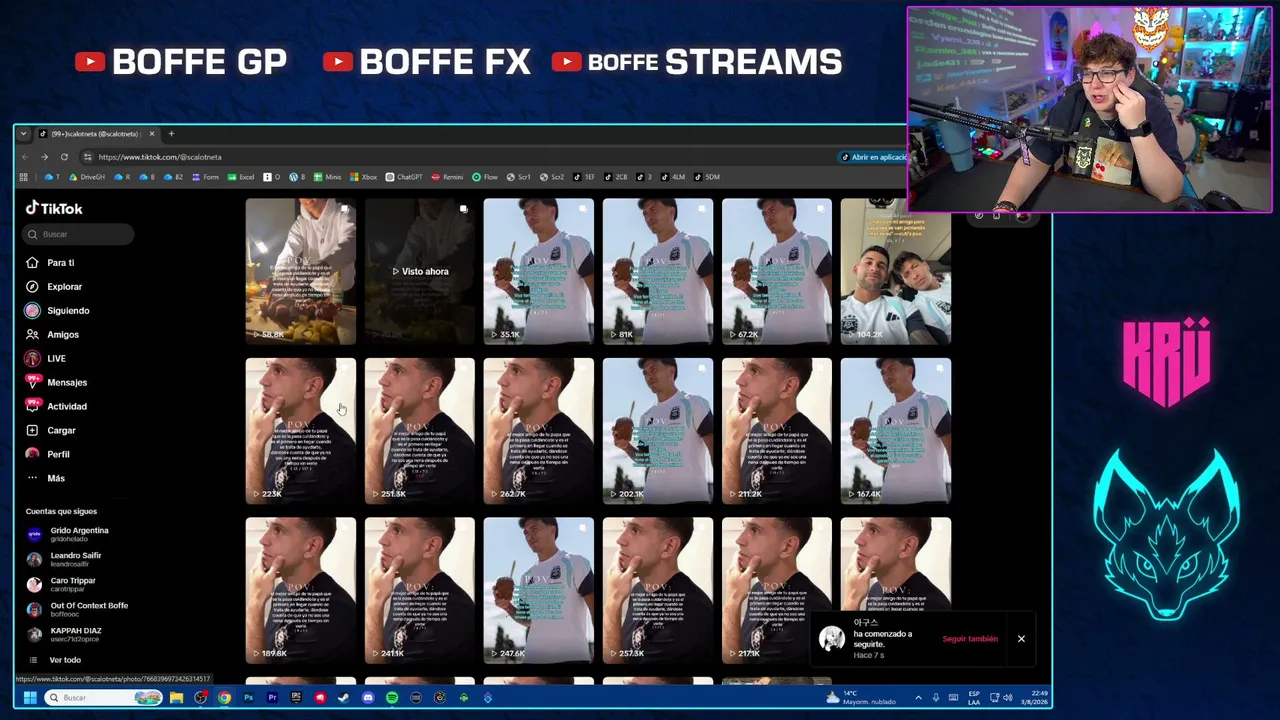Close the scalotneta TikTok tab
1280x720 pixels.
point(152,134)
